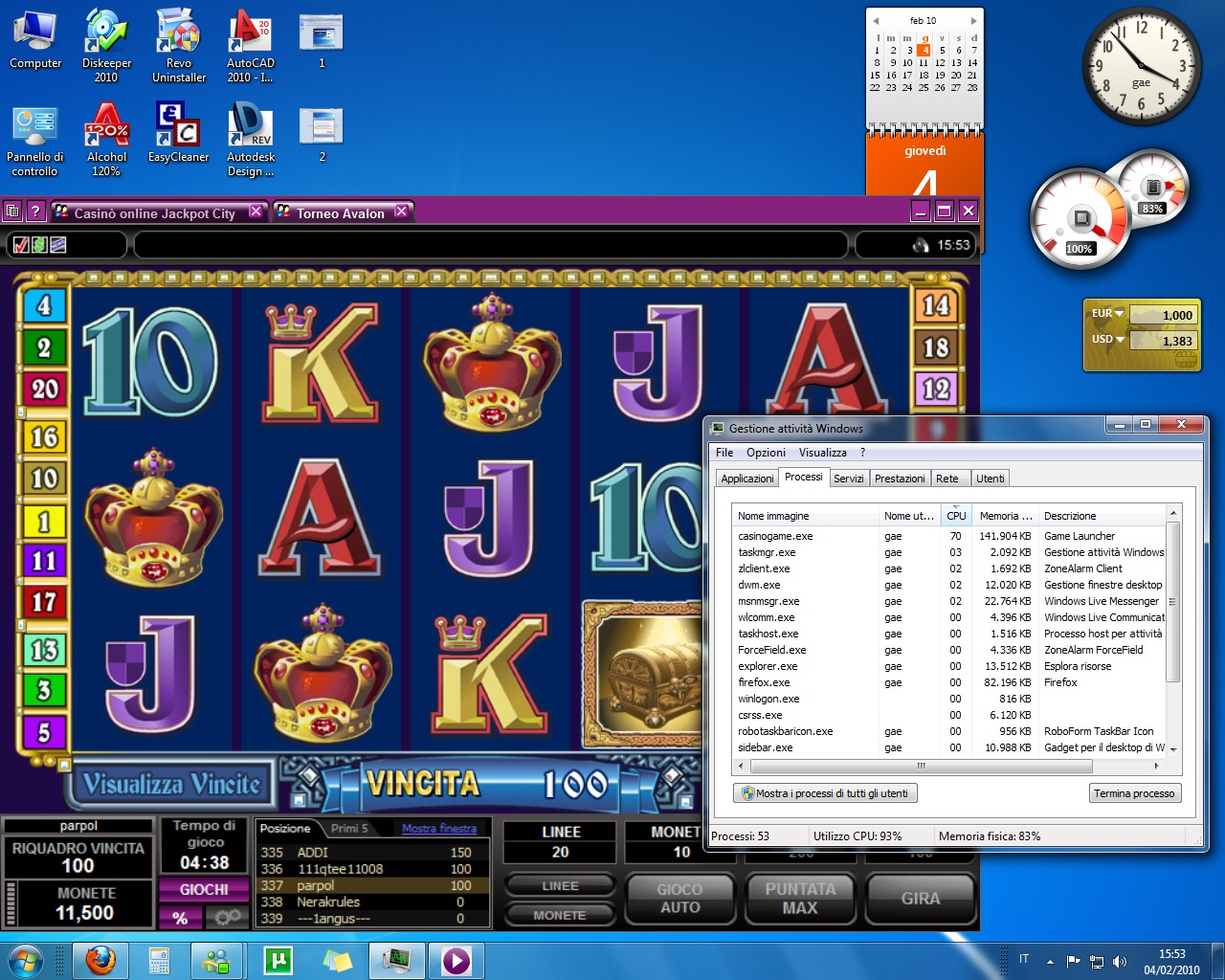
Task: Open the Calculator taskbar icon
Action: pos(159,960)
